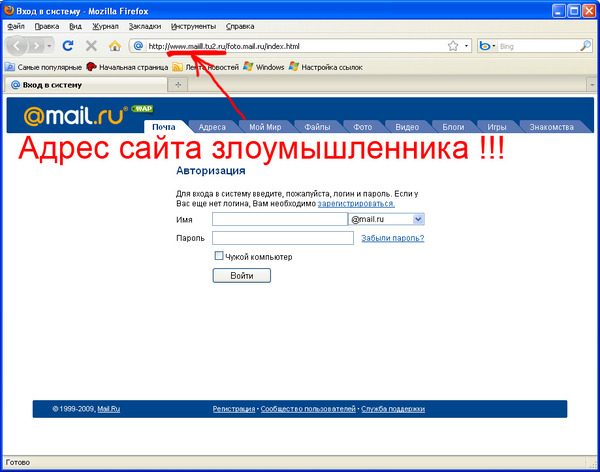600x472 pixels.
Task: Click the browser Back arrow button
Action: tap(16, 46)
